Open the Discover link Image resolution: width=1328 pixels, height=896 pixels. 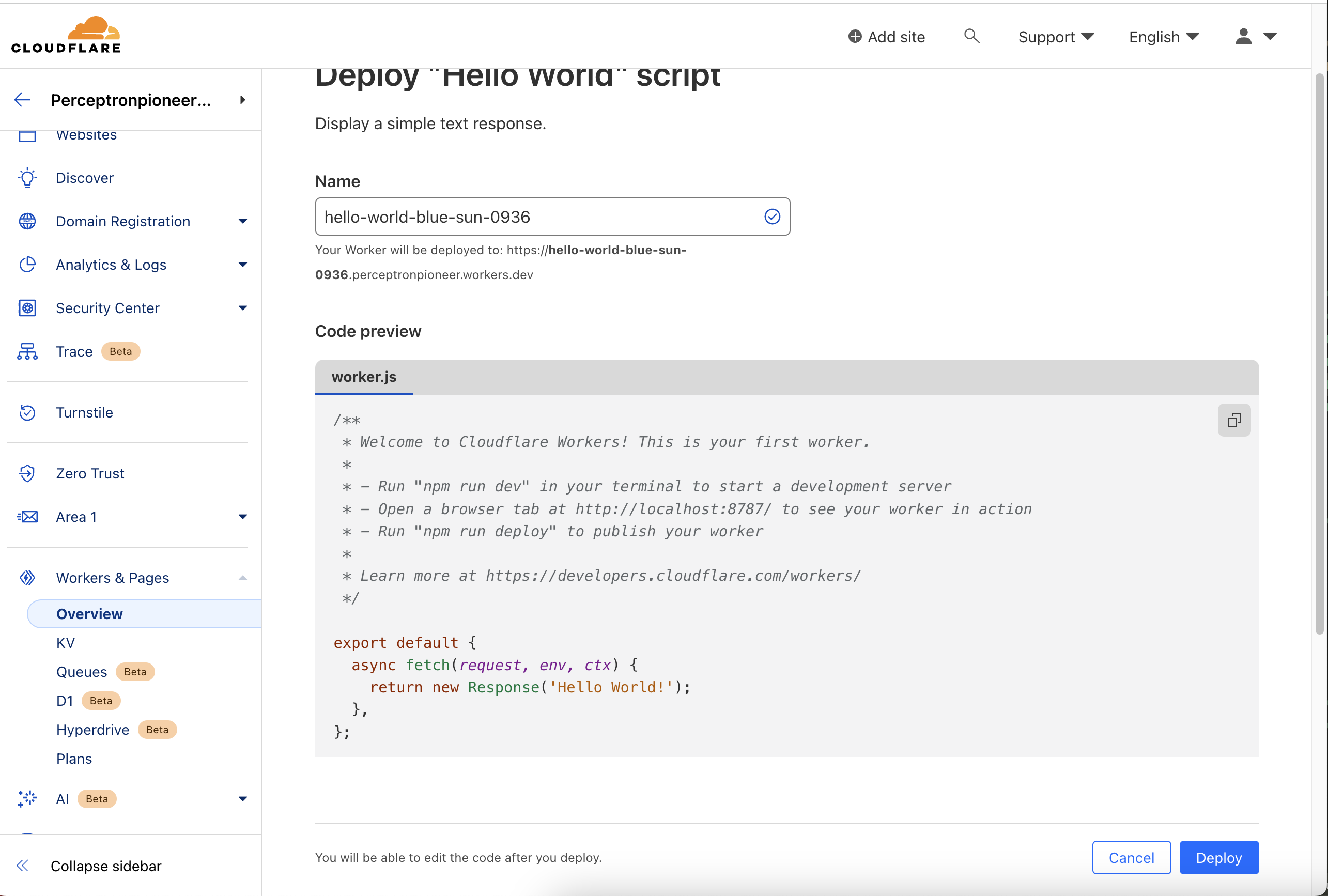pyautogui.click(x=85, y=178)
